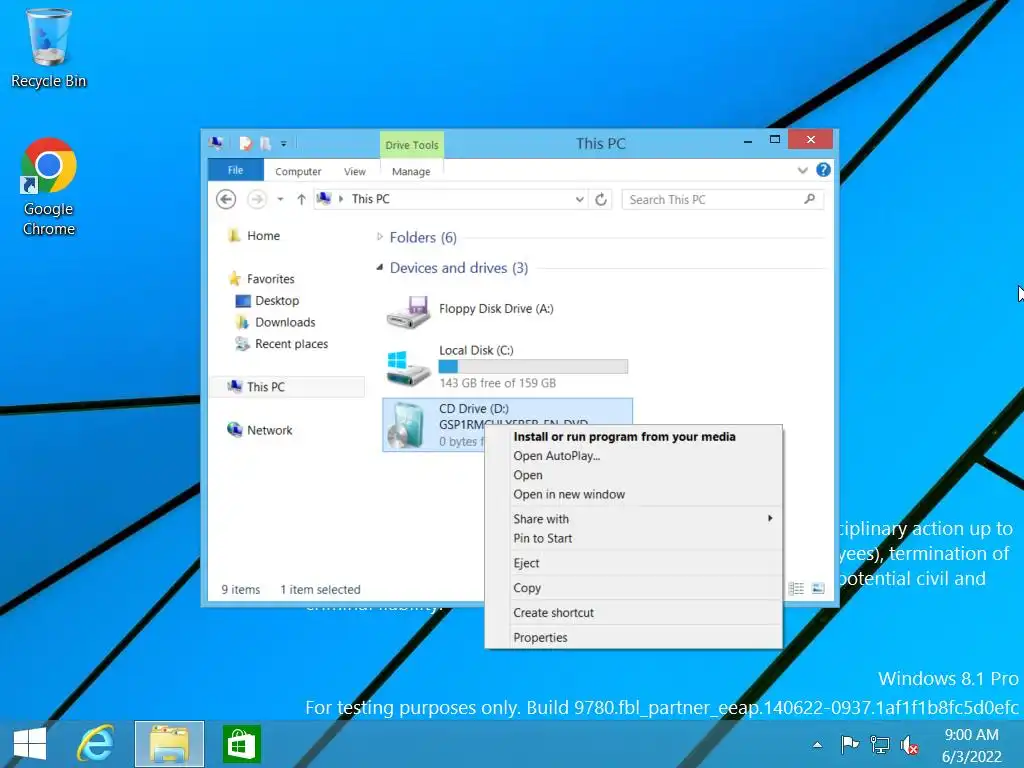Switch to Large icons view in status bar
This screenshot has width=1024, height=768.
click(x=818, y=588)
